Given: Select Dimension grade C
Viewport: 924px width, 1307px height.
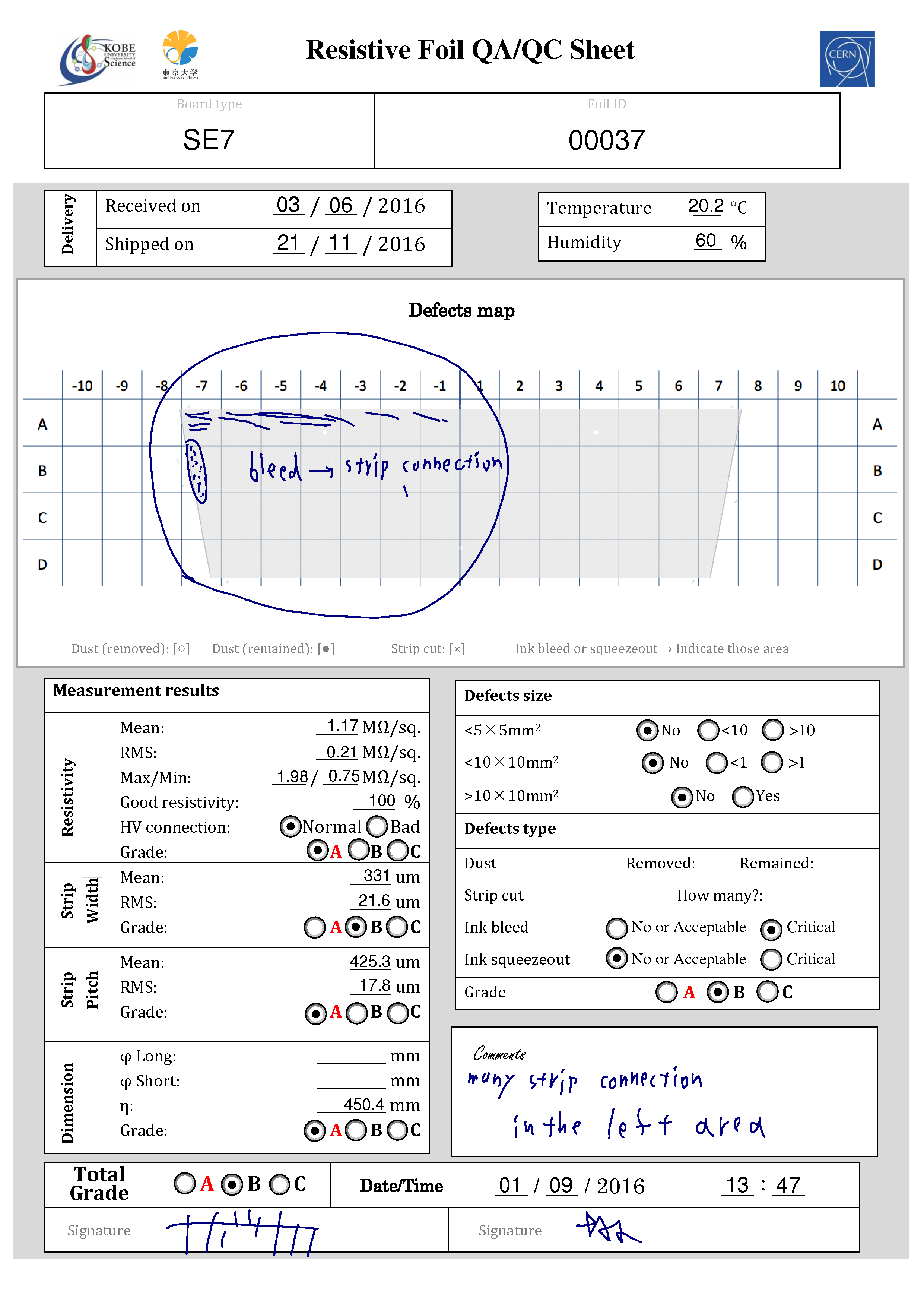Looking at the screenshot, I should pyautogui.click(x=397, y=1130).
